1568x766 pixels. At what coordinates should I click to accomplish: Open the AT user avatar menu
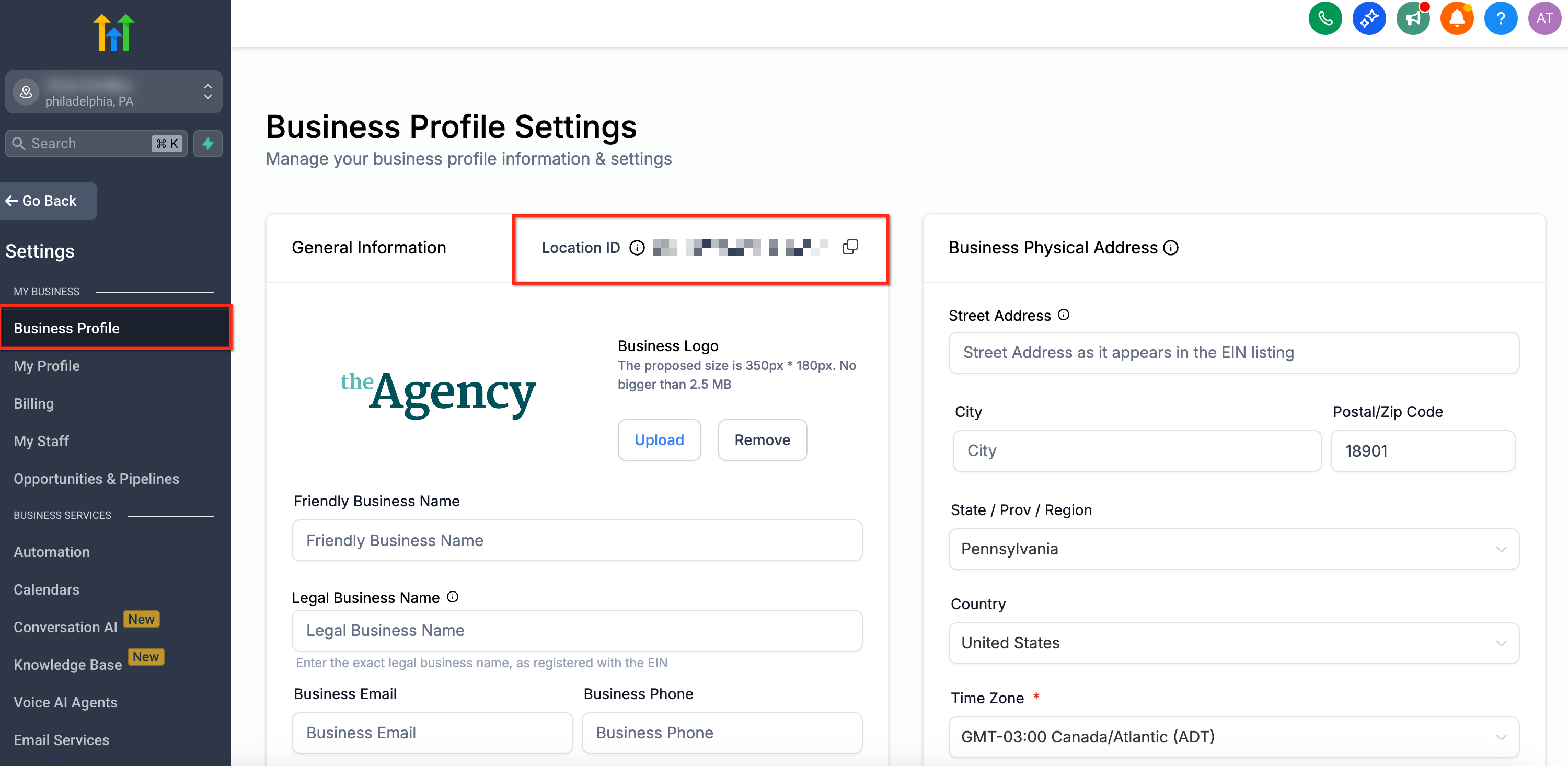coord(1544,18)
